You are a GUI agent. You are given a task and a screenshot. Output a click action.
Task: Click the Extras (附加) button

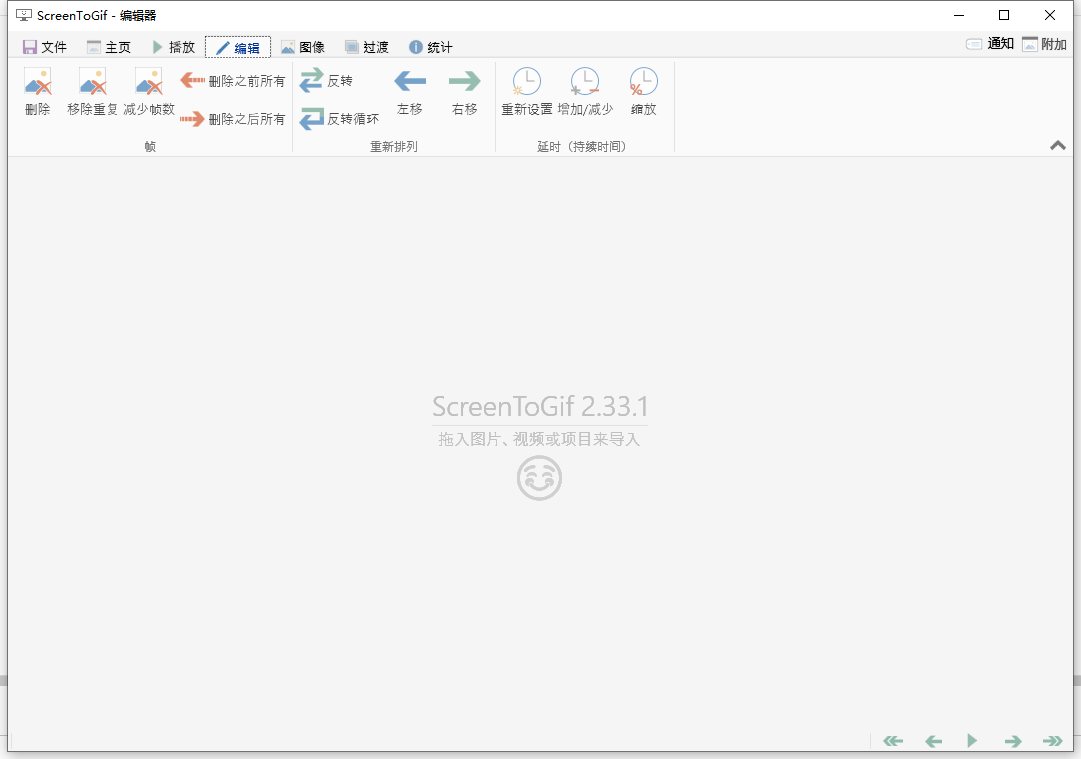point(1044,44)
